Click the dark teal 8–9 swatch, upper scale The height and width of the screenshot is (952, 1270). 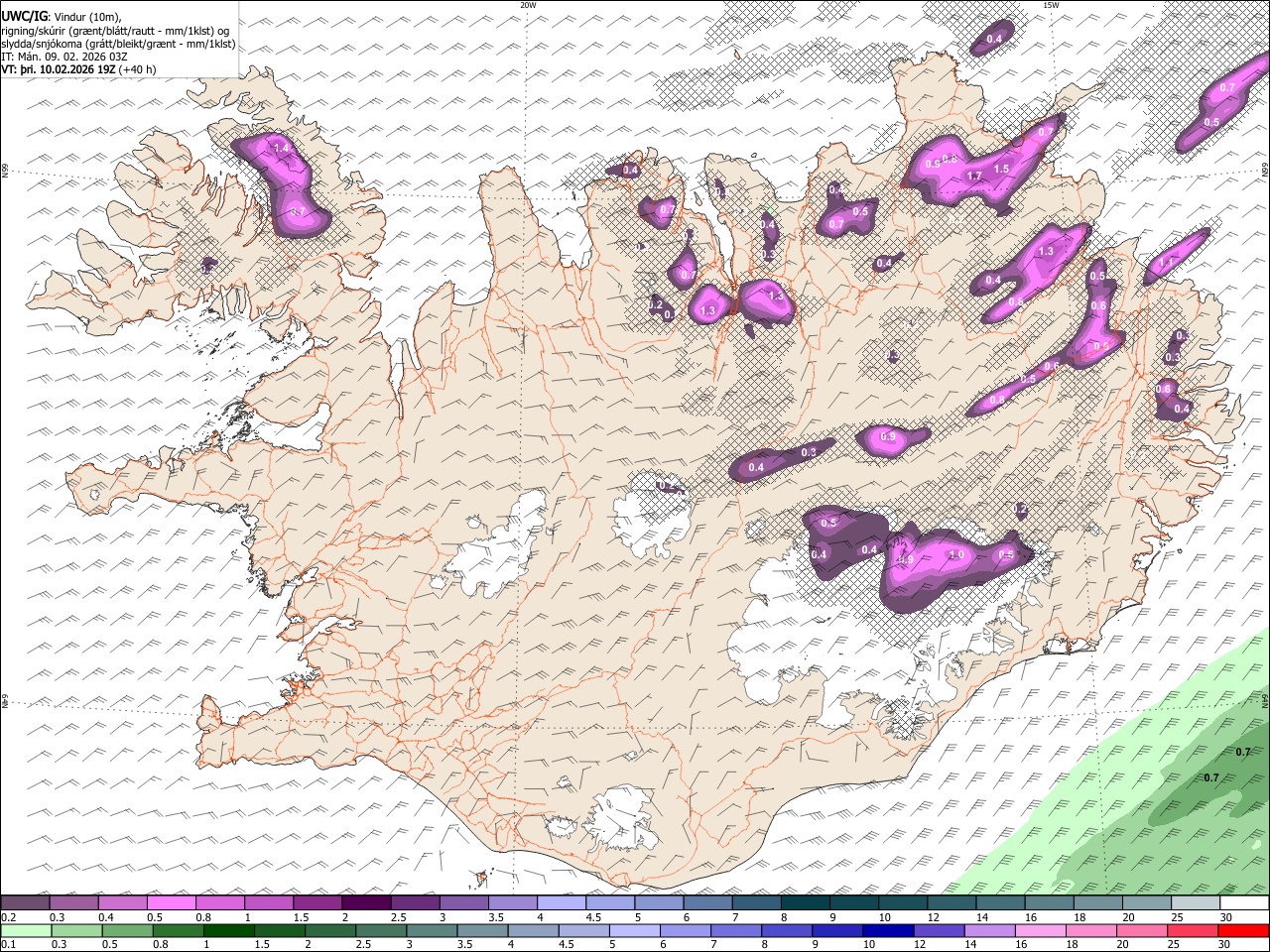804,903
